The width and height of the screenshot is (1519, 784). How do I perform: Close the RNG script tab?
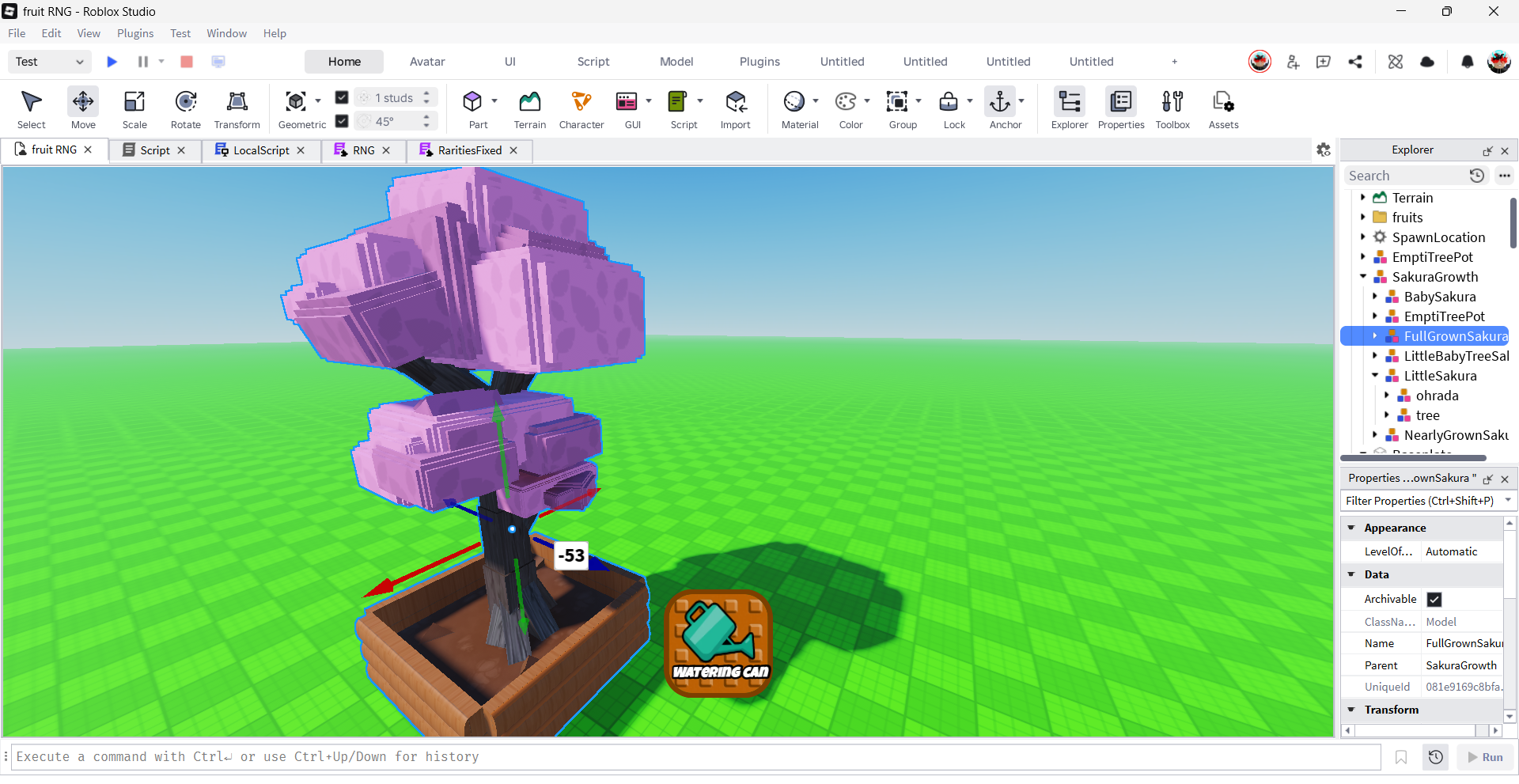[x=386, y=150]
